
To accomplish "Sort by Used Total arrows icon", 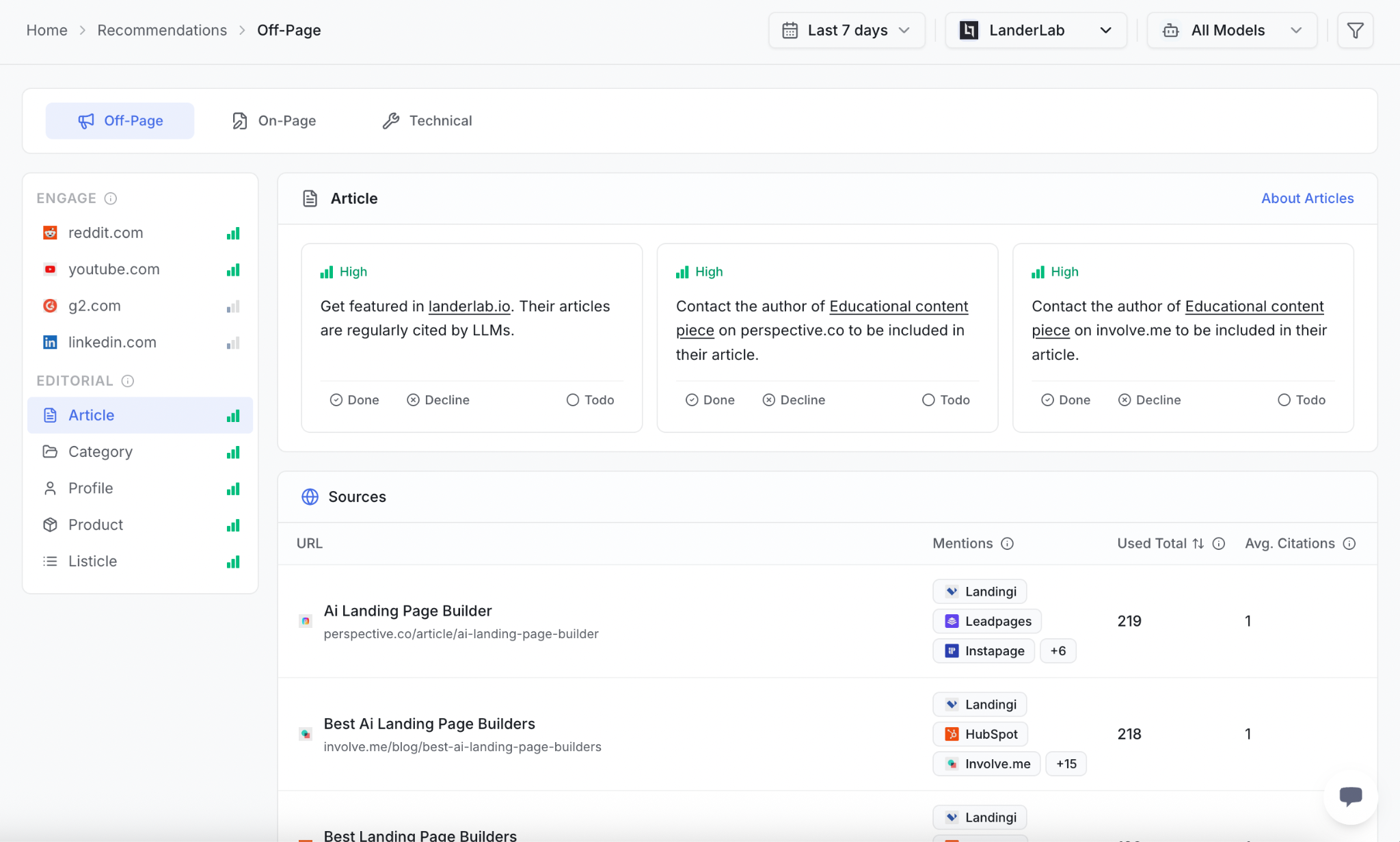I will pos(1198,544).
